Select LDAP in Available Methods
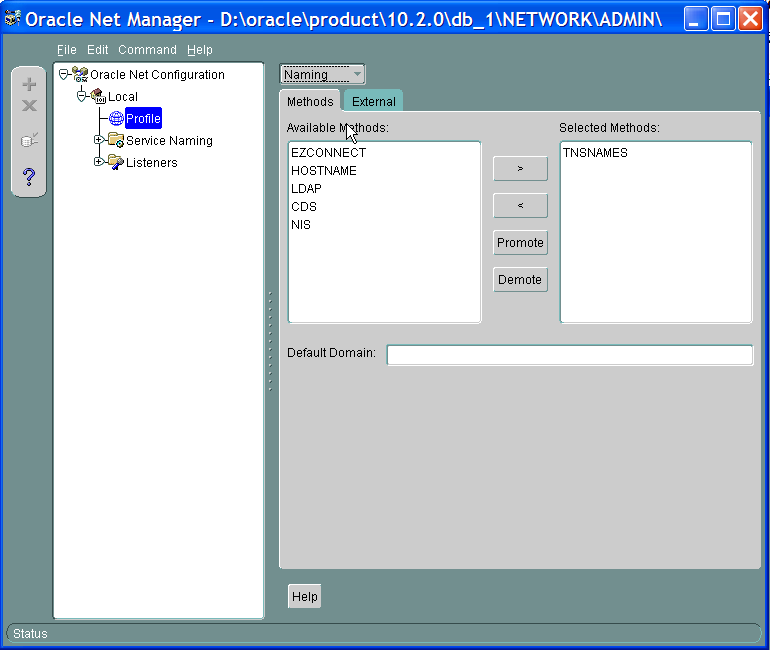The width and height of the screenshot is (770, 650). [x=306, y=189]
